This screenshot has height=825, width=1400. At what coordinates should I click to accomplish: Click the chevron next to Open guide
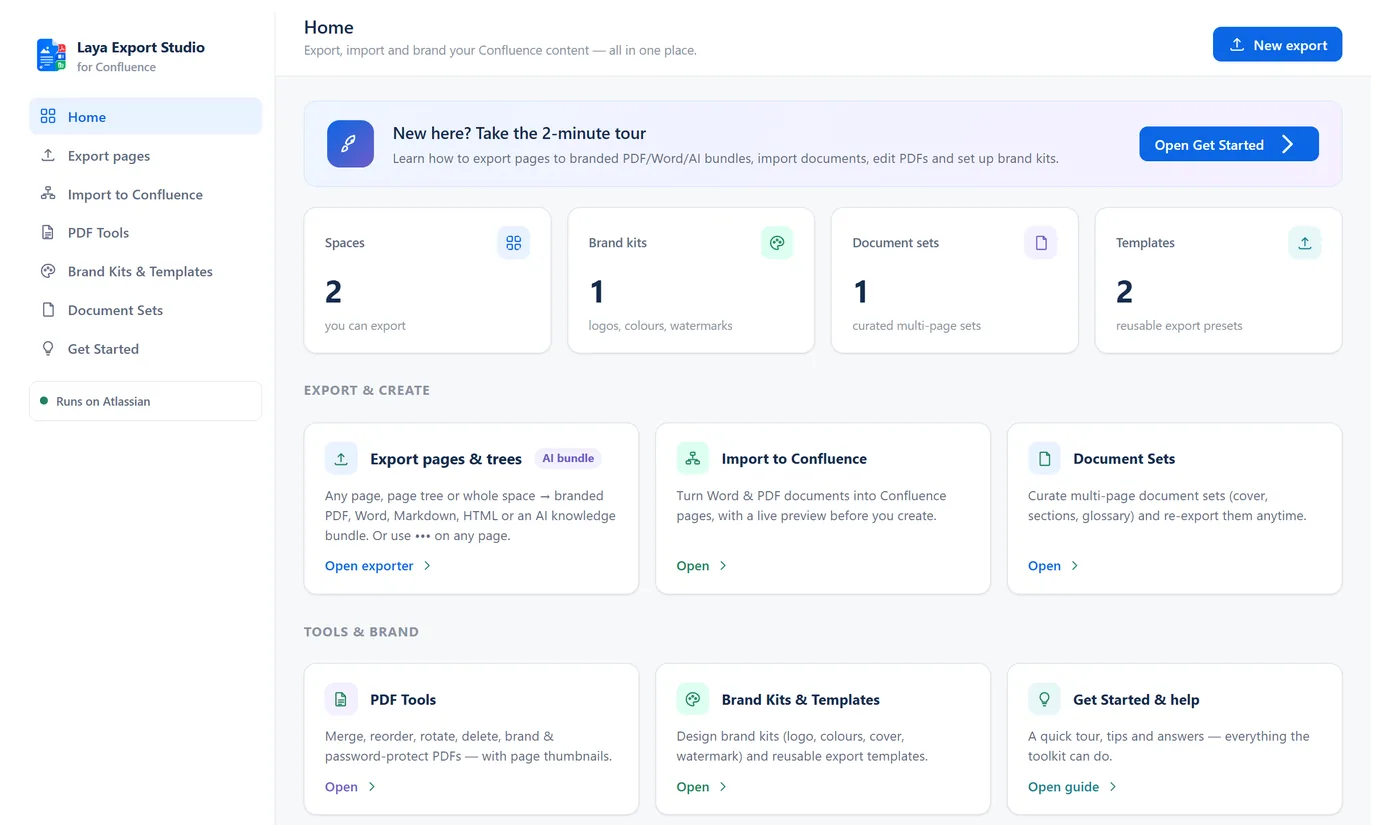1113,787
